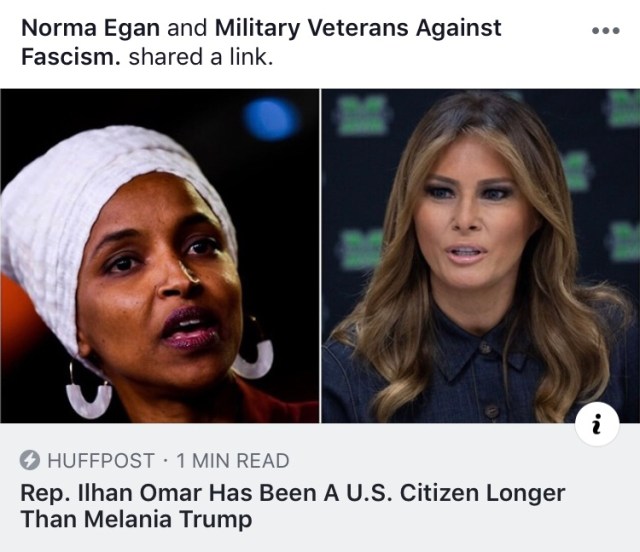Screen dimensions: 640x552
Task: Click the "shared a link." text
Action: (x=201, y=57)
